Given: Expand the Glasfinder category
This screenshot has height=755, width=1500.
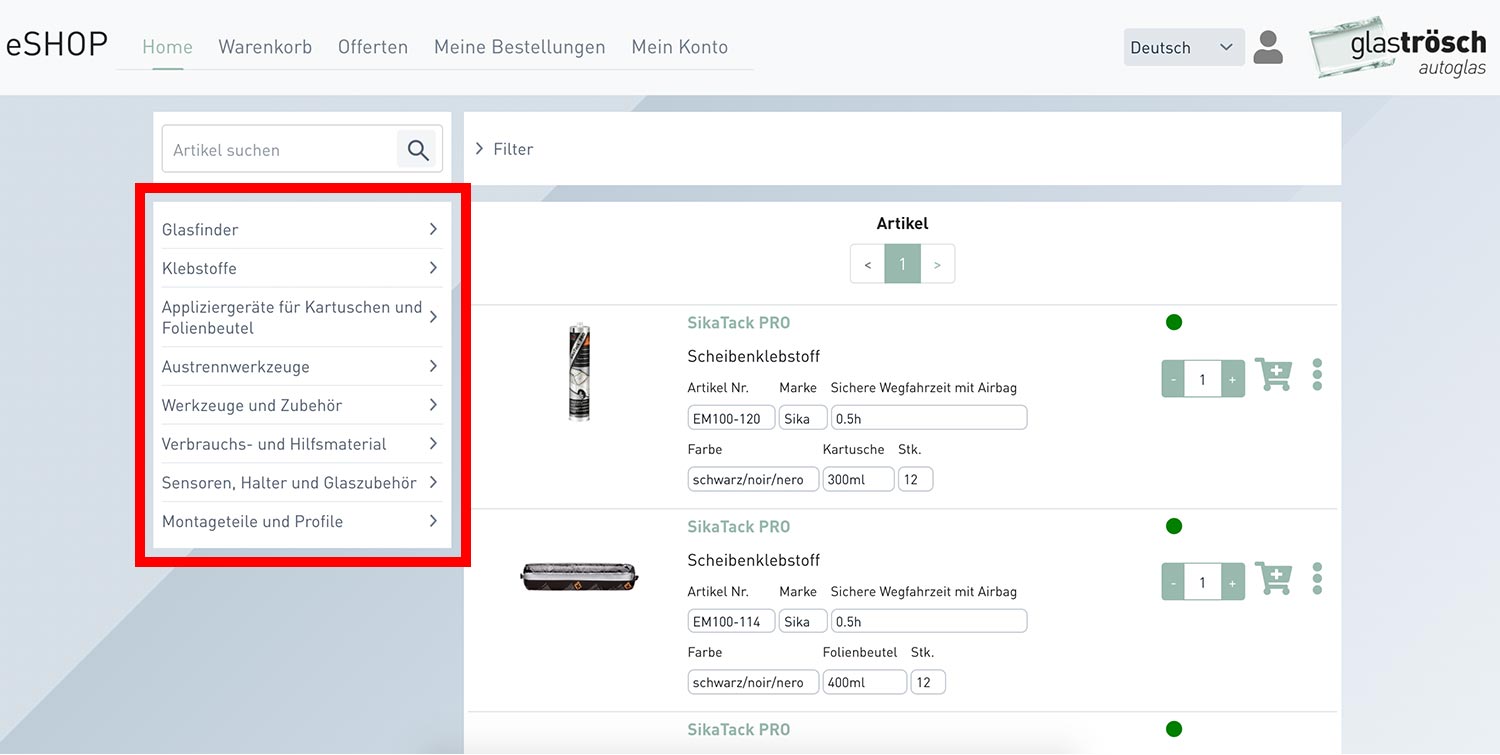Looking at the screenshot, I should [x=301, y=229].
